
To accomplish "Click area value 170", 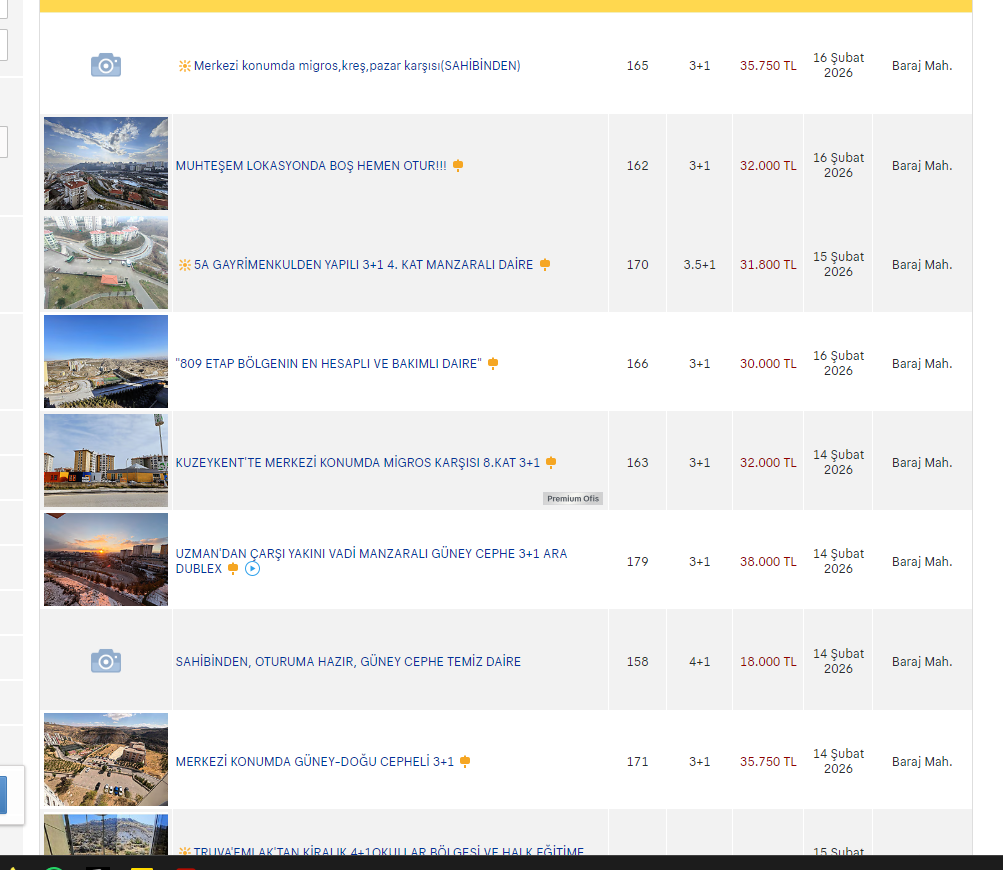I will pyautogui.click(x=638, y=265).
